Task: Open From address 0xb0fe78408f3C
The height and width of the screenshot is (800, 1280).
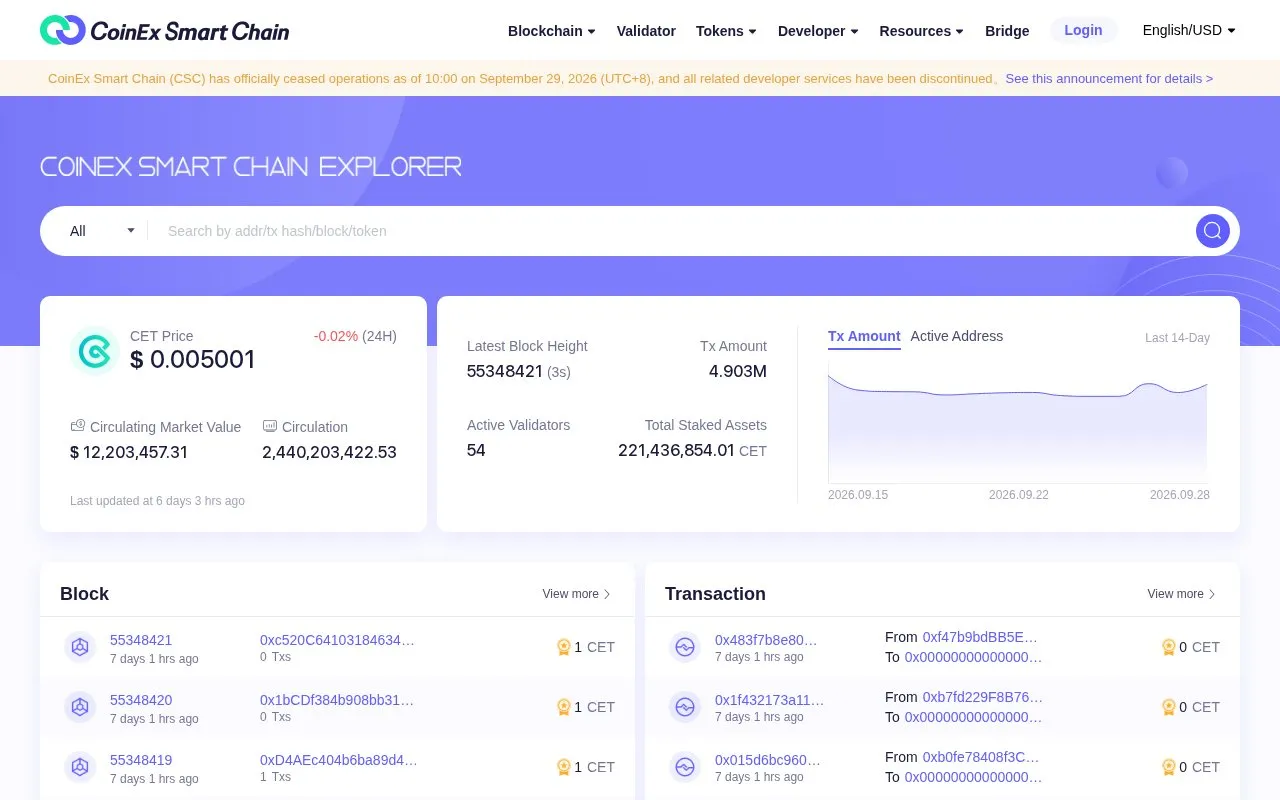Action: click(x=981, y=757)
